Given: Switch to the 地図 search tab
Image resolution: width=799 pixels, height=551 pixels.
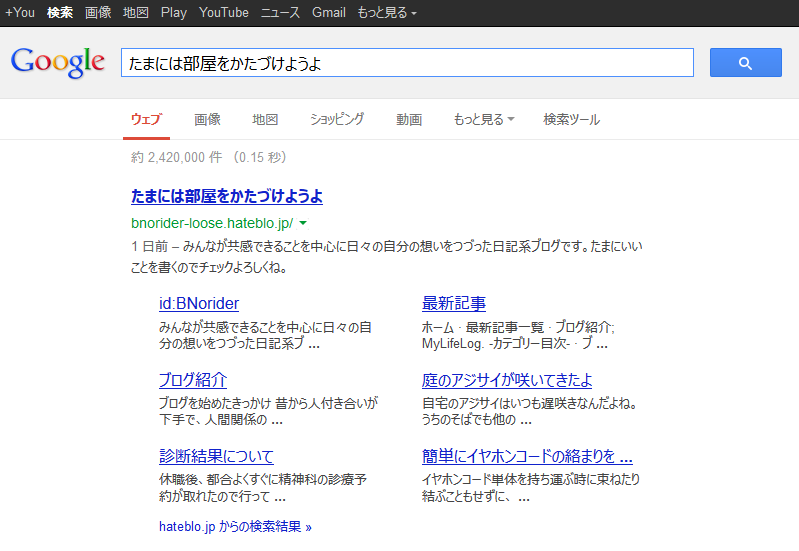Looking at the screenshot, I should [265, 119].
